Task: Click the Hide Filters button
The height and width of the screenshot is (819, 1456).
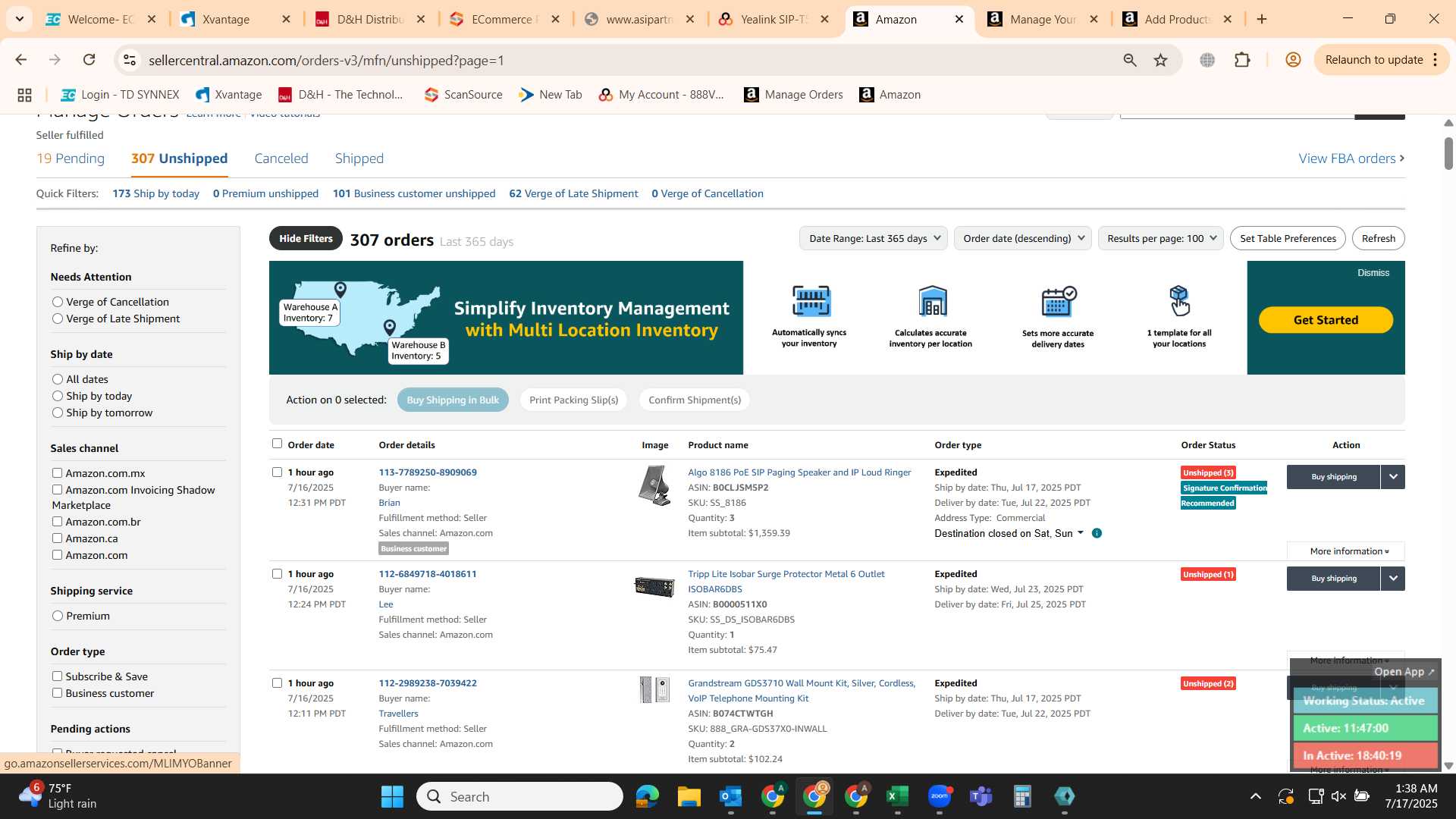Action: pyautogui.click(x=306, y=238)
